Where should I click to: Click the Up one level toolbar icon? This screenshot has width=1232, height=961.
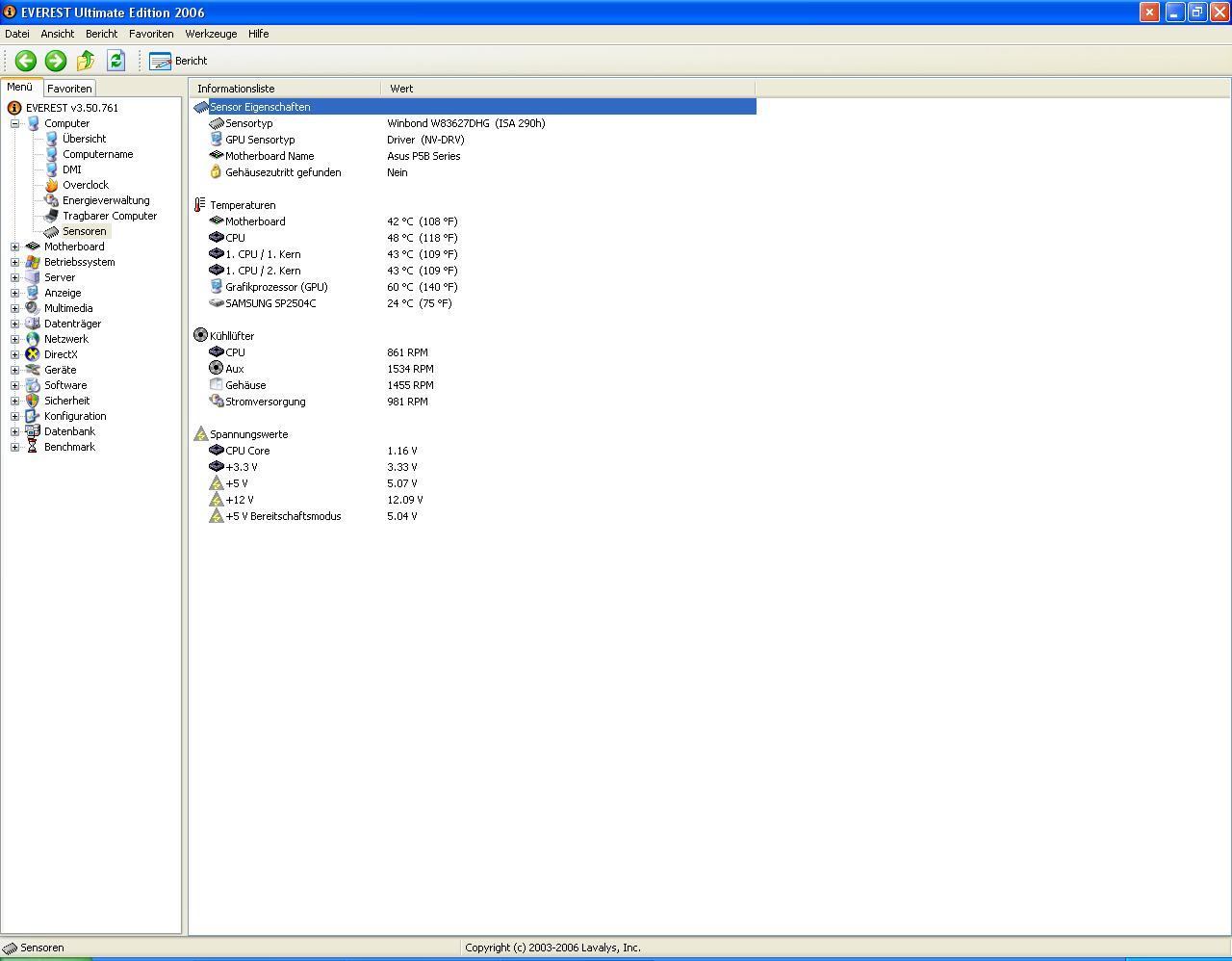(86, 61)
